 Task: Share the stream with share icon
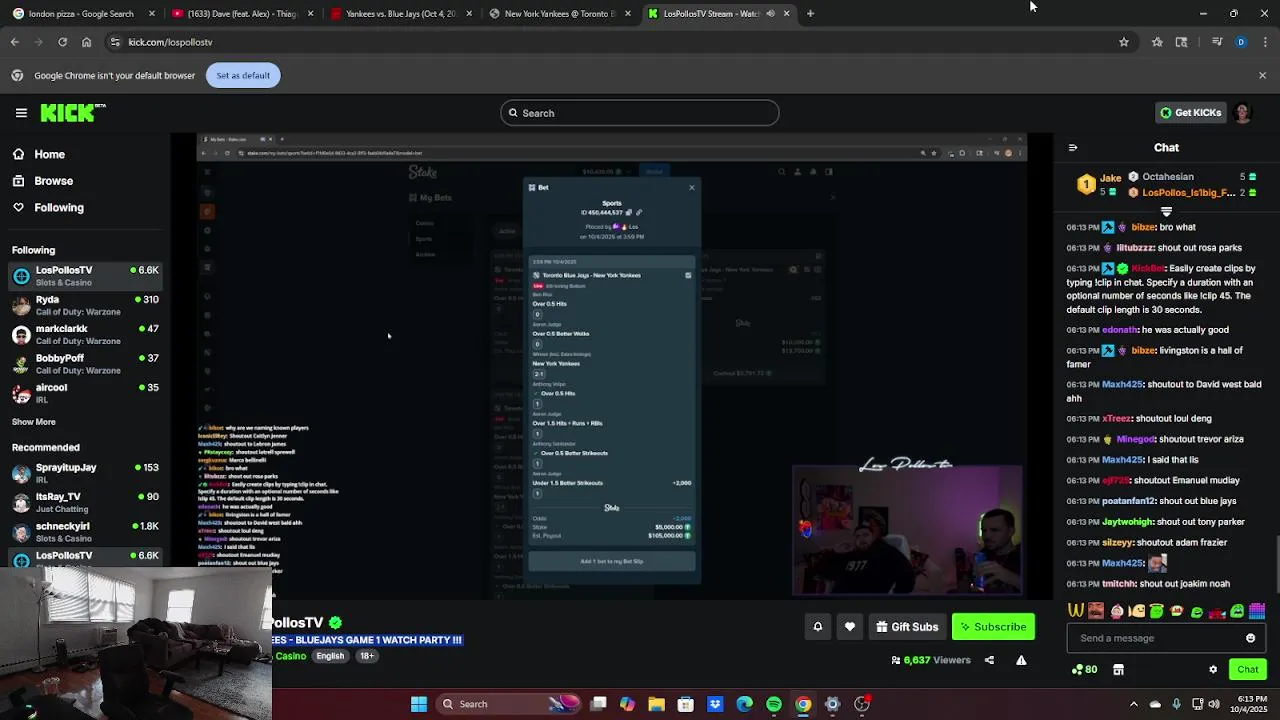click(989, 660)
